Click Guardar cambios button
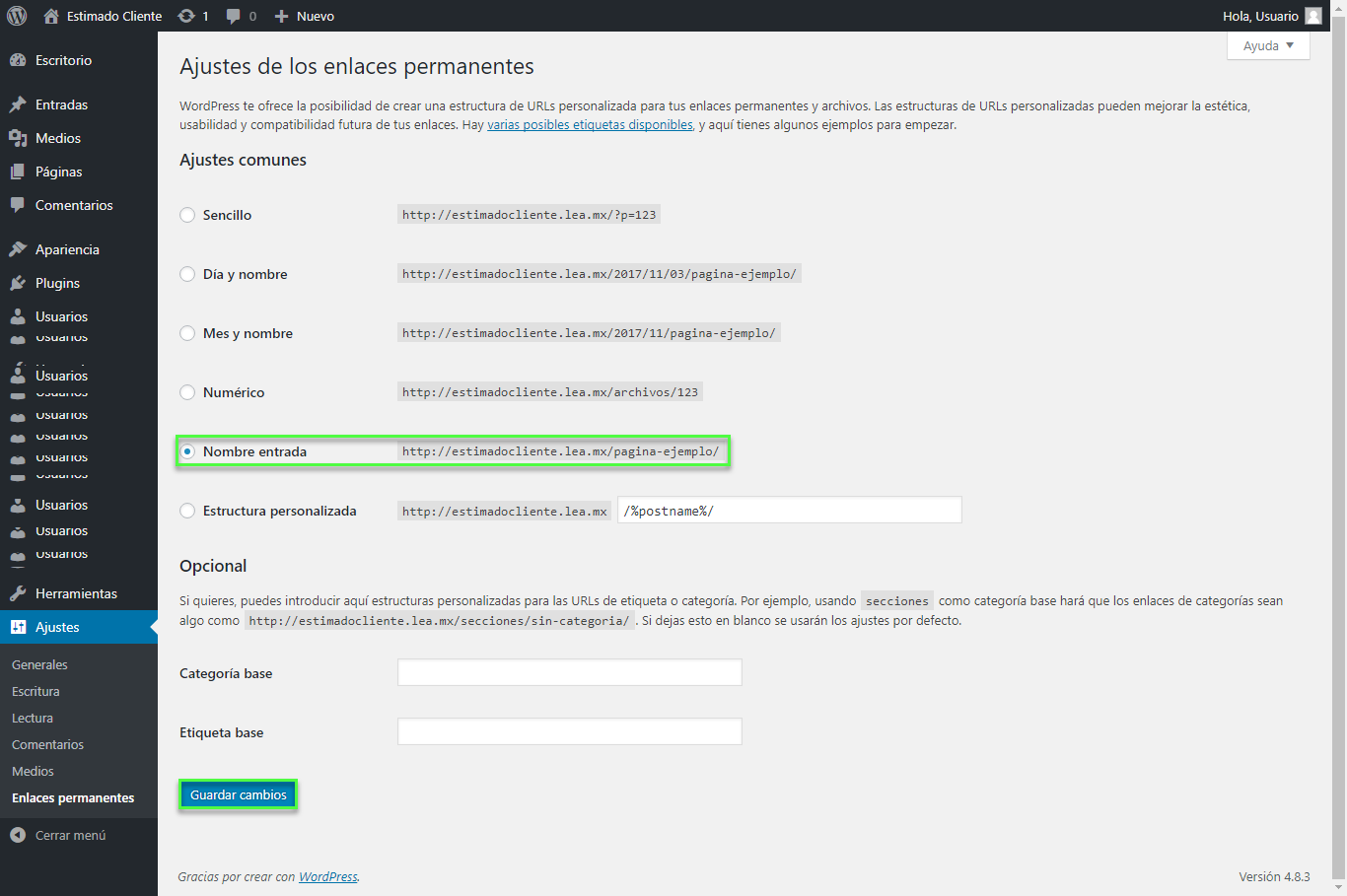Viewport: 1347px width, 896px height. pyautogui.click(x=238, y=794)
